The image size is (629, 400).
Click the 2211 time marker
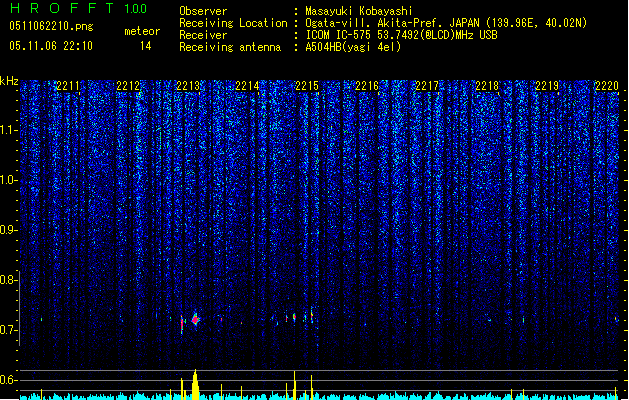(x=68, y=86)
